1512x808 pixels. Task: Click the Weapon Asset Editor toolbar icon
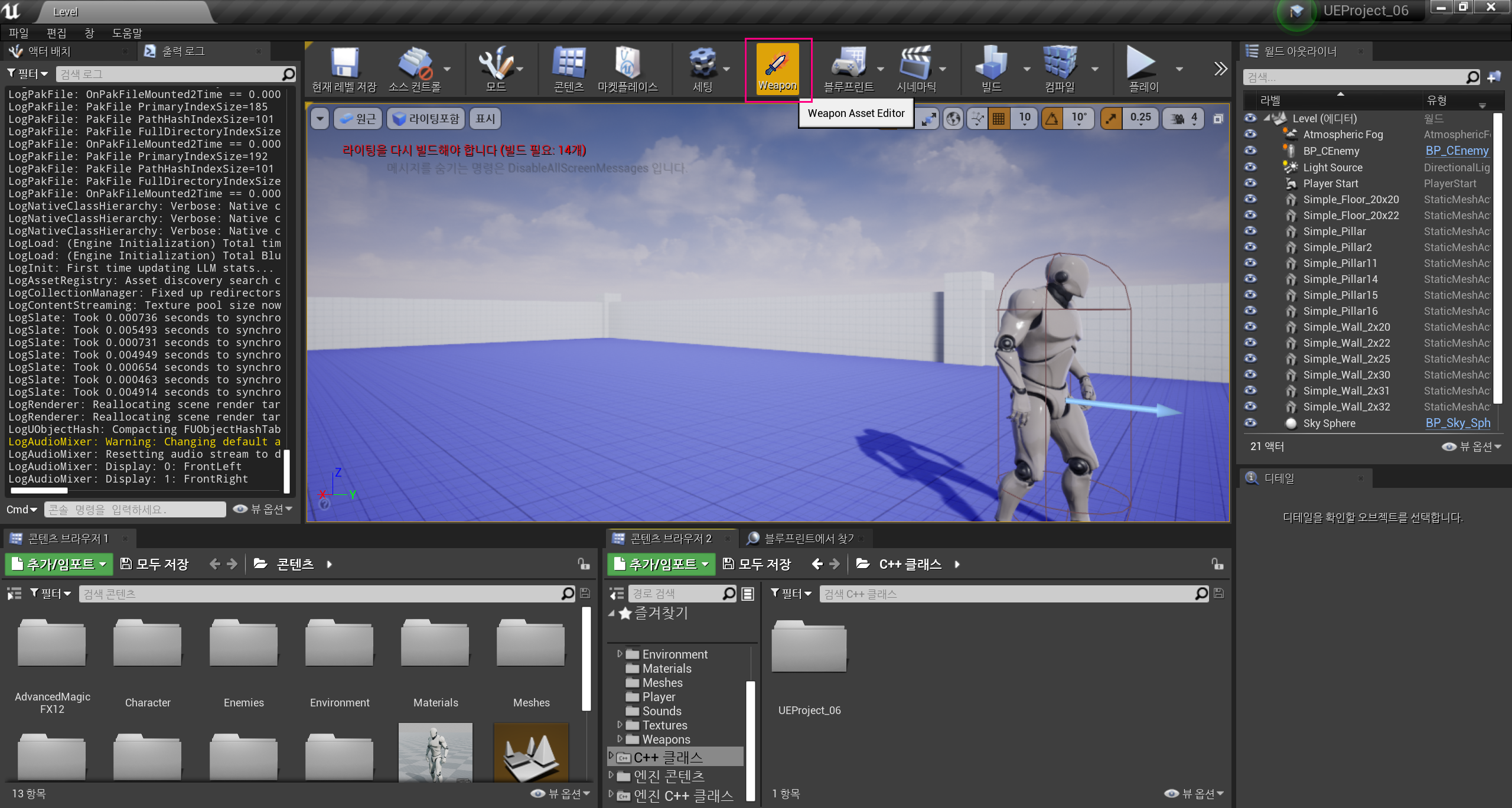click(x=777, y=65)
